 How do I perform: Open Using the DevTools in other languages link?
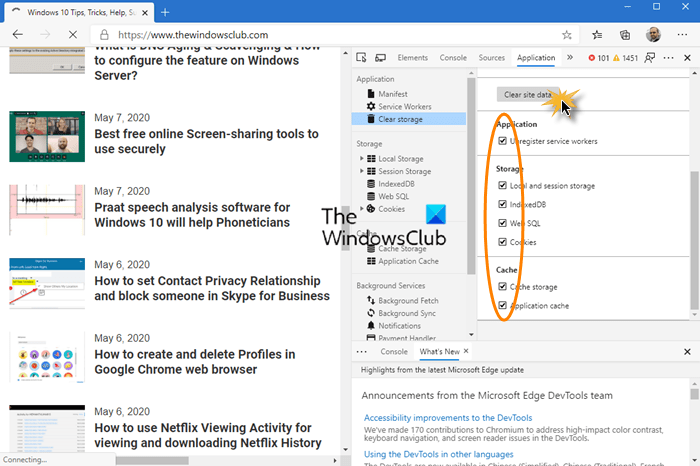point(438,454)
